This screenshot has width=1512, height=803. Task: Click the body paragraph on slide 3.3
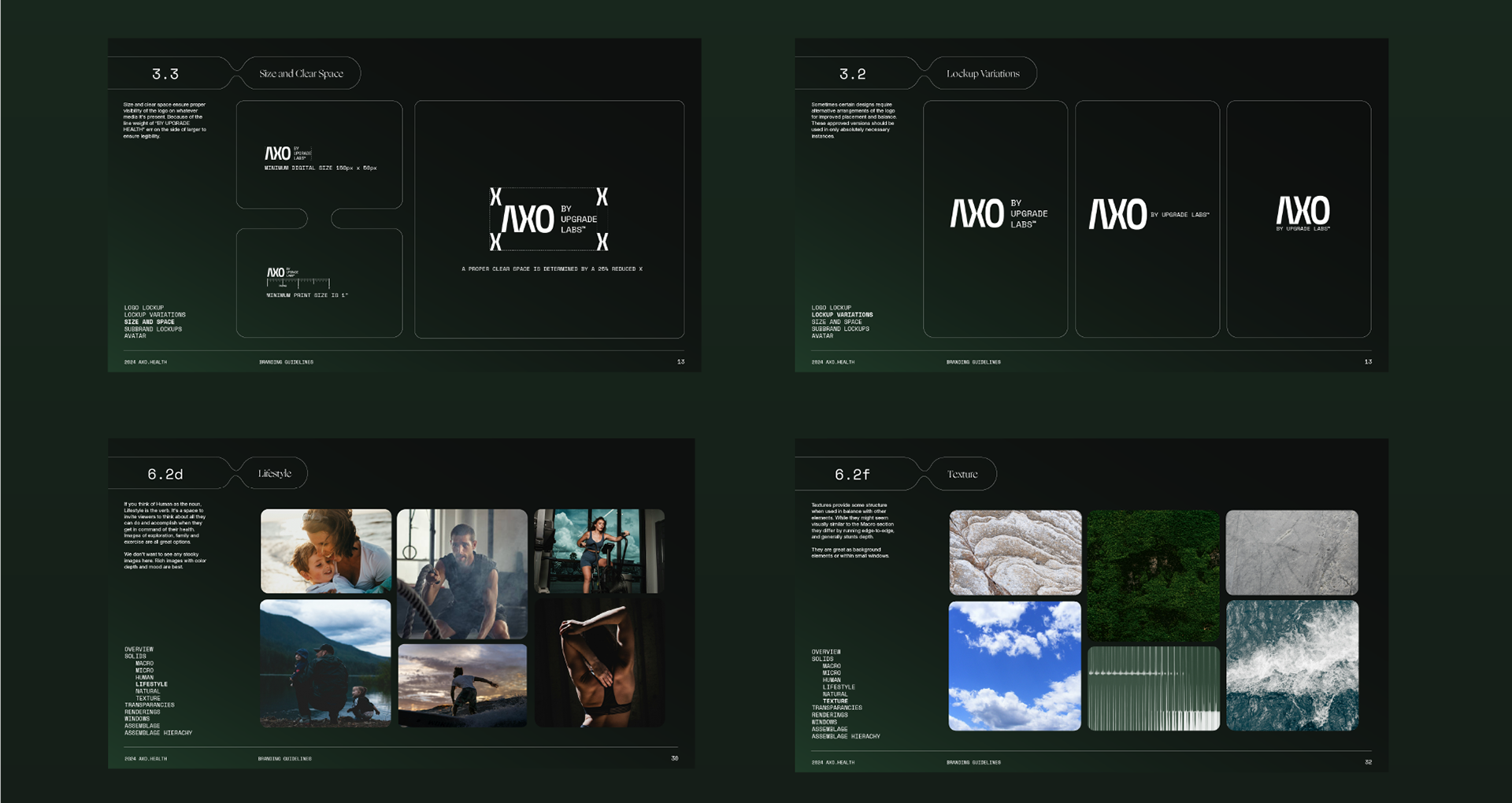point(165,120)
